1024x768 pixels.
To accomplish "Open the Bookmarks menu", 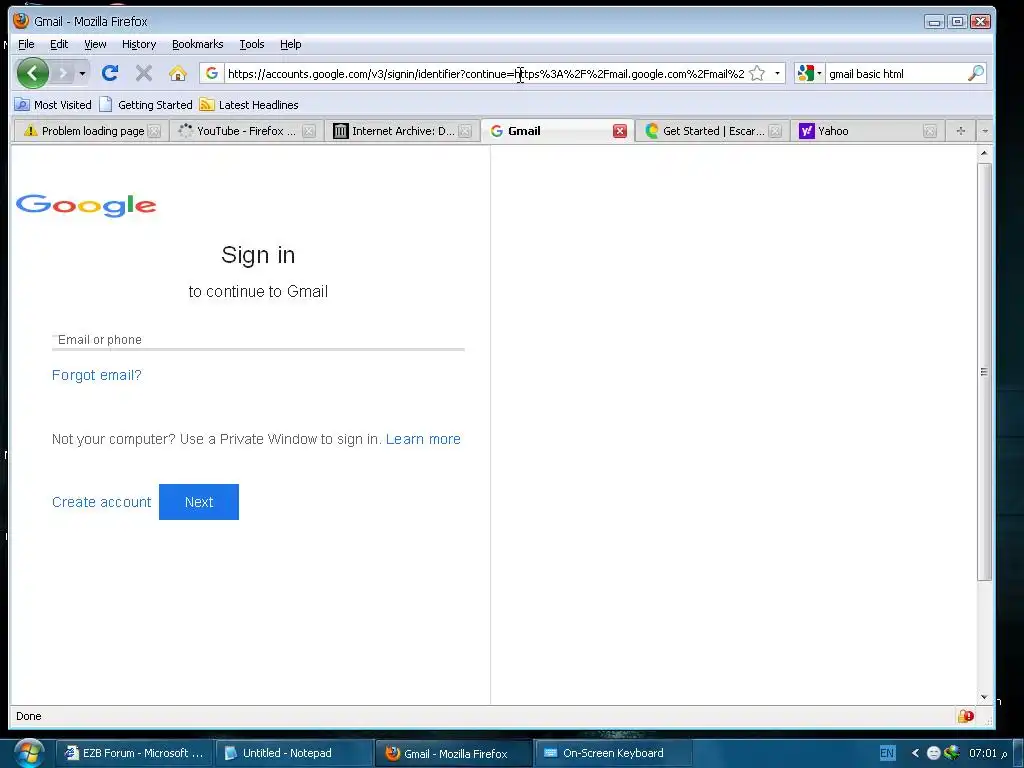I will click(x=197, y=44).
